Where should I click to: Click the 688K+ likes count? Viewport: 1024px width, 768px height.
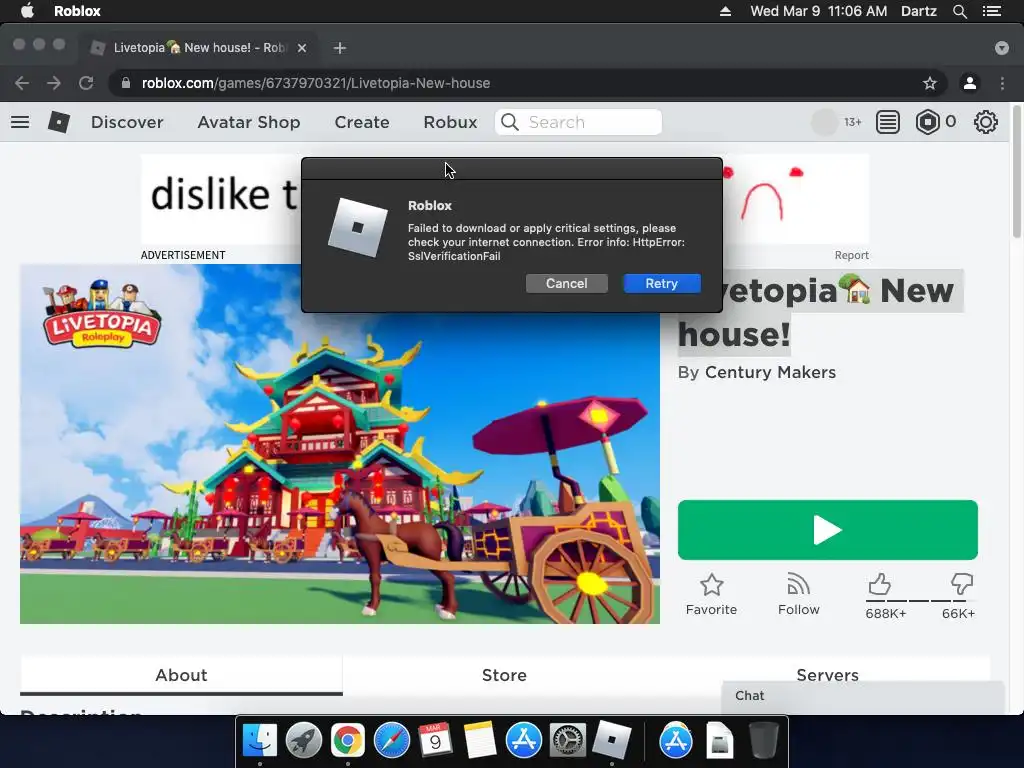coord(886,613)
